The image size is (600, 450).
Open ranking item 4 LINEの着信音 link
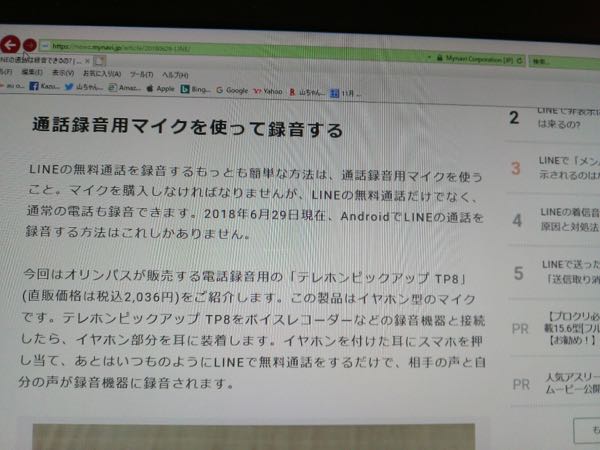click(x=570, y=219)
